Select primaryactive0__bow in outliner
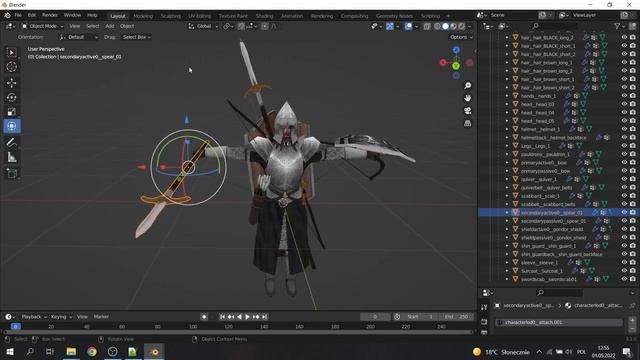This screenshot has height=360, width=640. coord(544,162)
